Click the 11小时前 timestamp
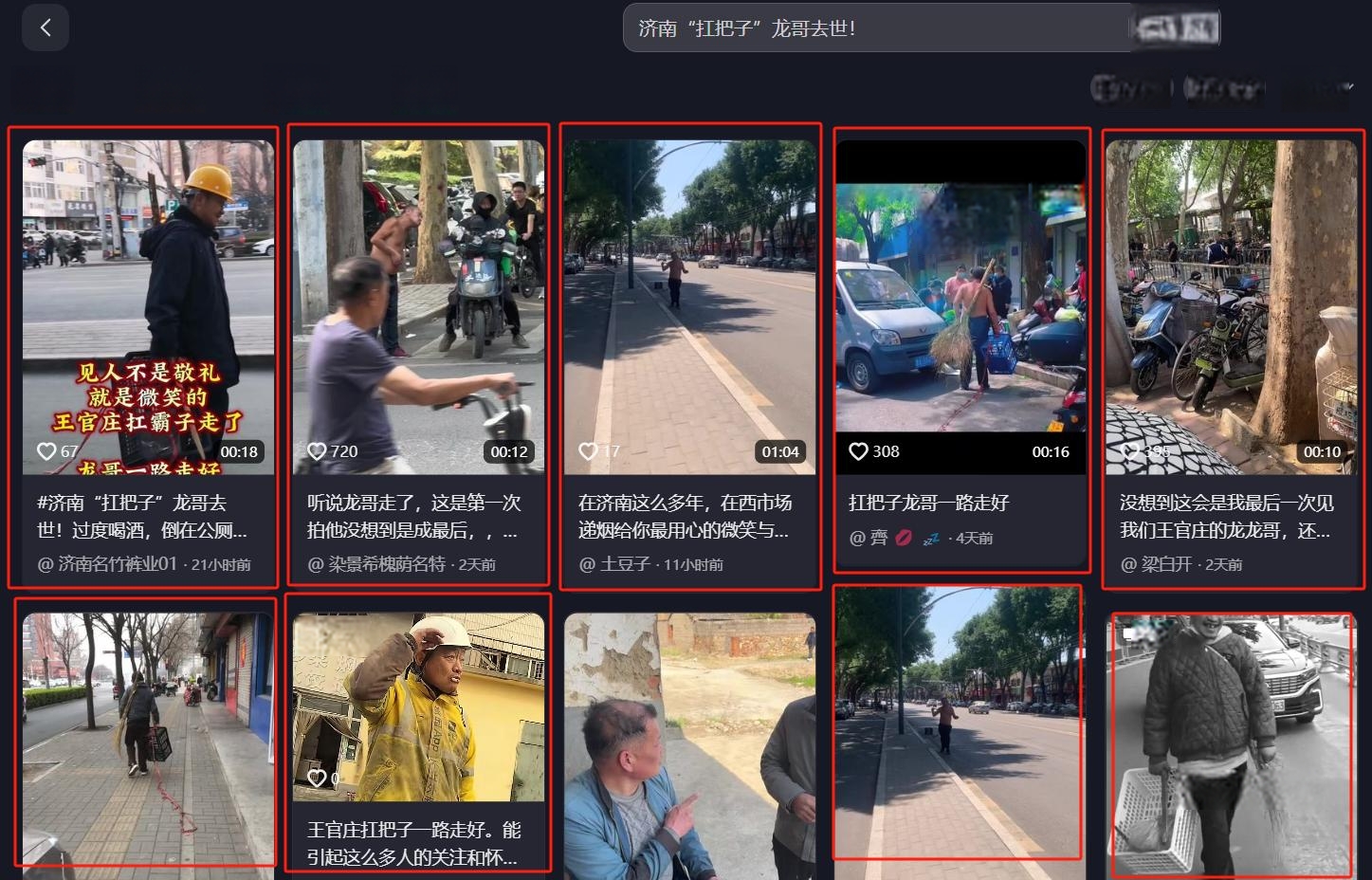 point(693,564)
